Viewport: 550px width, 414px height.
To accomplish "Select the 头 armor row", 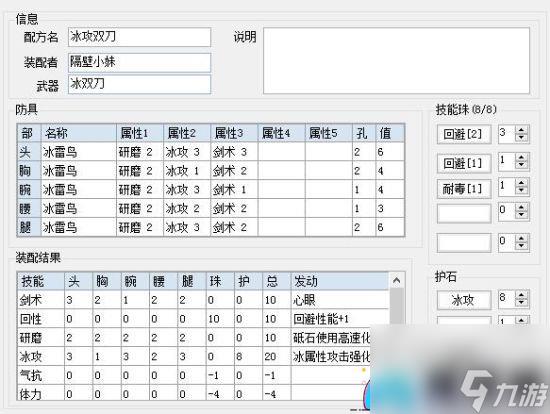I will [211, 152].
